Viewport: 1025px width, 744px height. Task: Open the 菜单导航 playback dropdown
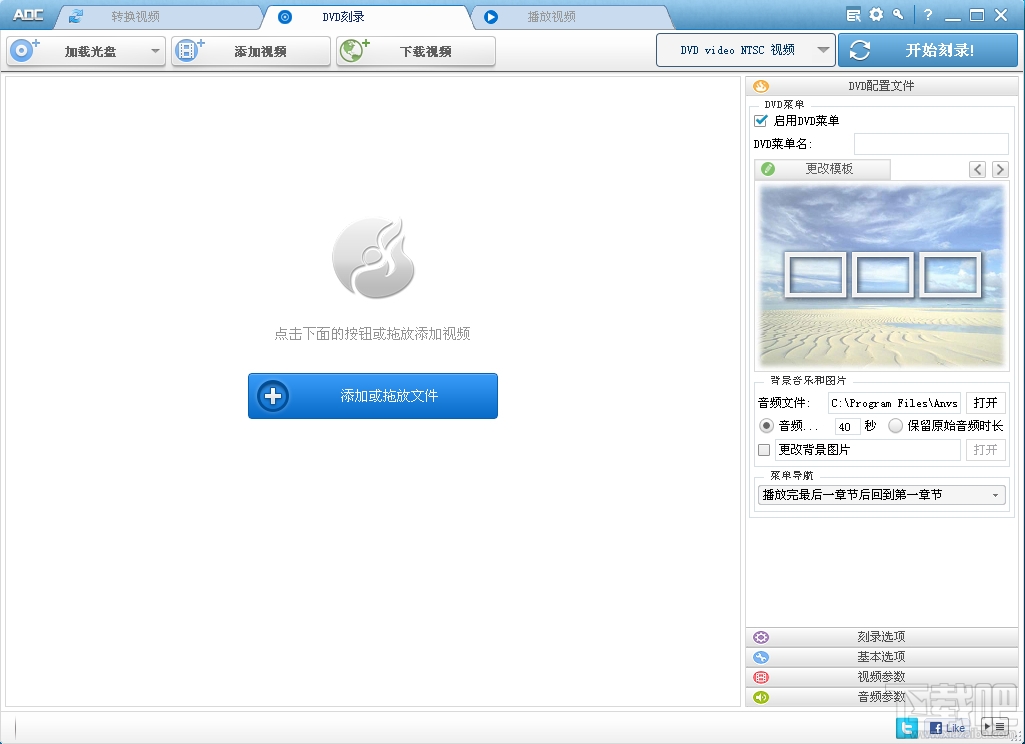click(x=880, y=494)
